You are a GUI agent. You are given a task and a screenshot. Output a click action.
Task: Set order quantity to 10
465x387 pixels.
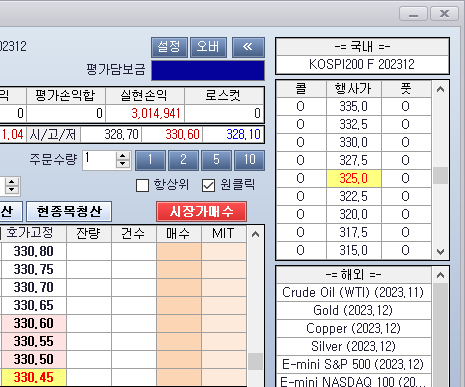[x=250, y=160]
